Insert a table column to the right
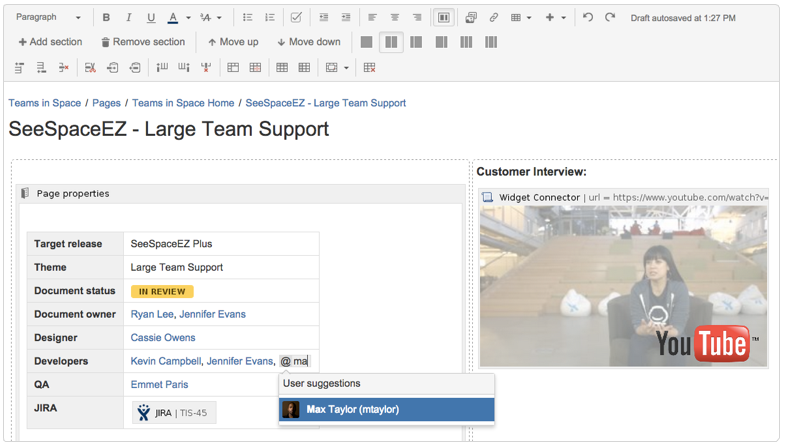This screenshot has width=785, height=446. (184, 68)
